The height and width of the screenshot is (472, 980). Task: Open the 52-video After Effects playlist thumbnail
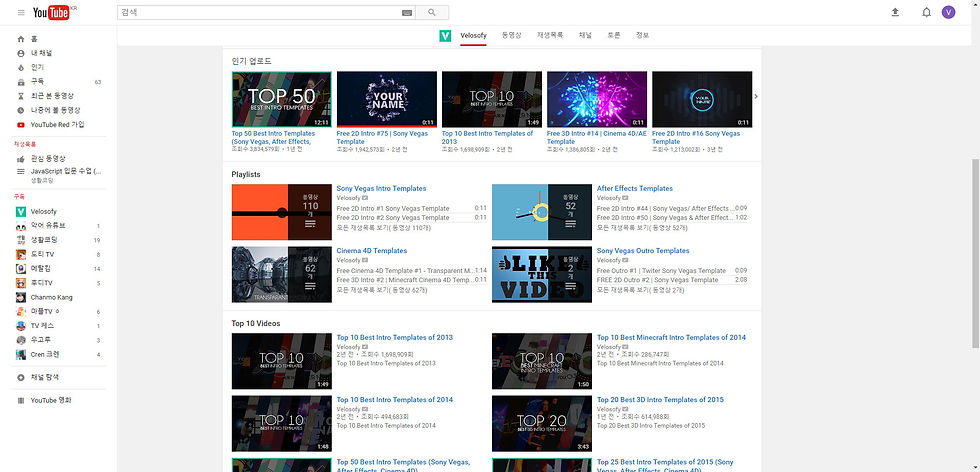(x=541, y=212)
